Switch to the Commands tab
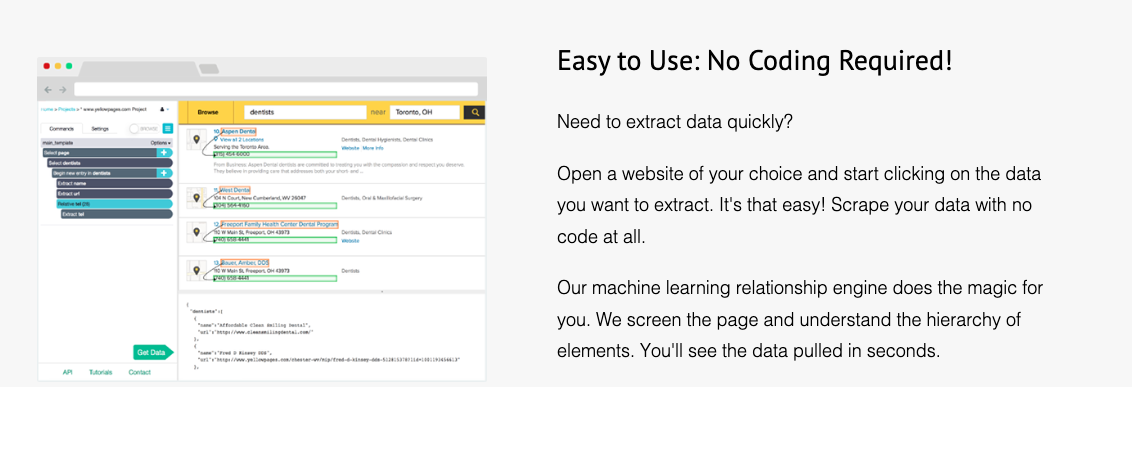Viewport: 1132px width, 464px height. [x=62, y=129]
